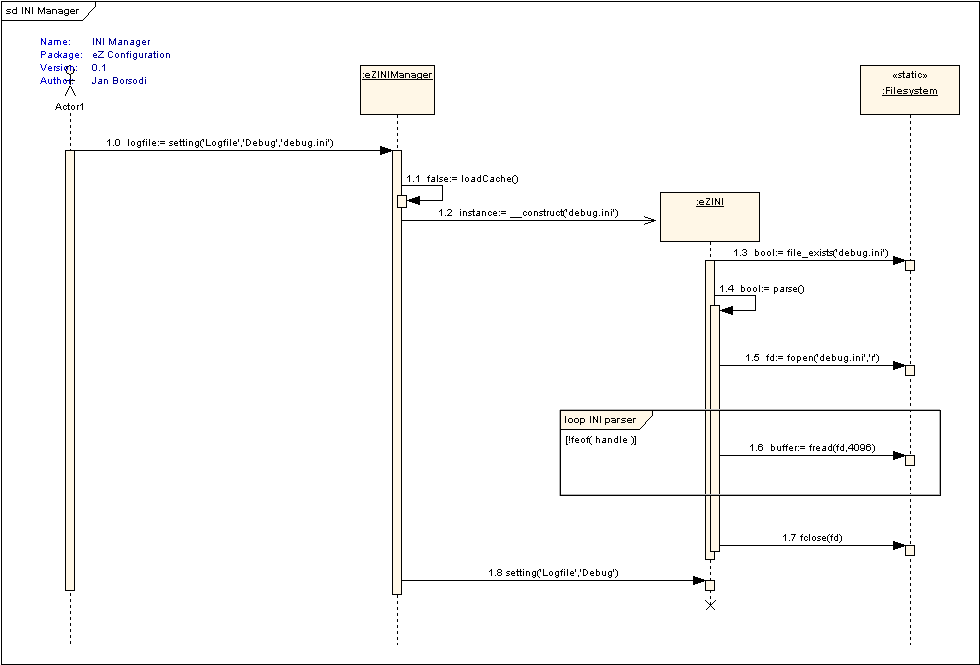Select the [!feof( handle )] guard condition
Image resolution: width=980 pixels, height=665 pixels.
(600, 440)
